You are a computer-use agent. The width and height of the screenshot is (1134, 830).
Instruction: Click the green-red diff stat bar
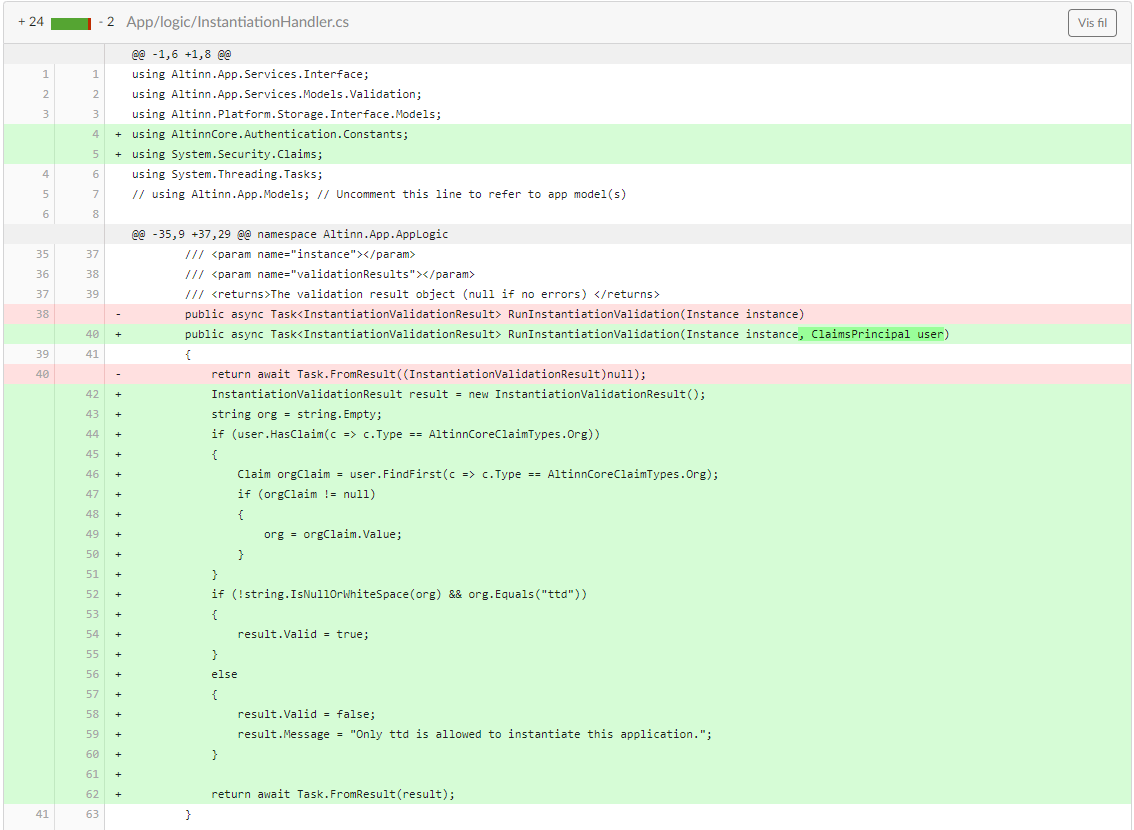pos(71,24)
